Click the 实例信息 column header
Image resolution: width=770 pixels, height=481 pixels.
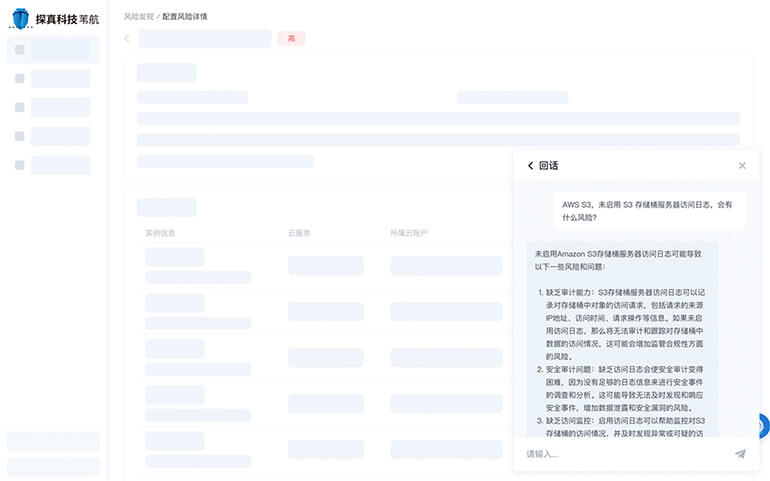160,233
